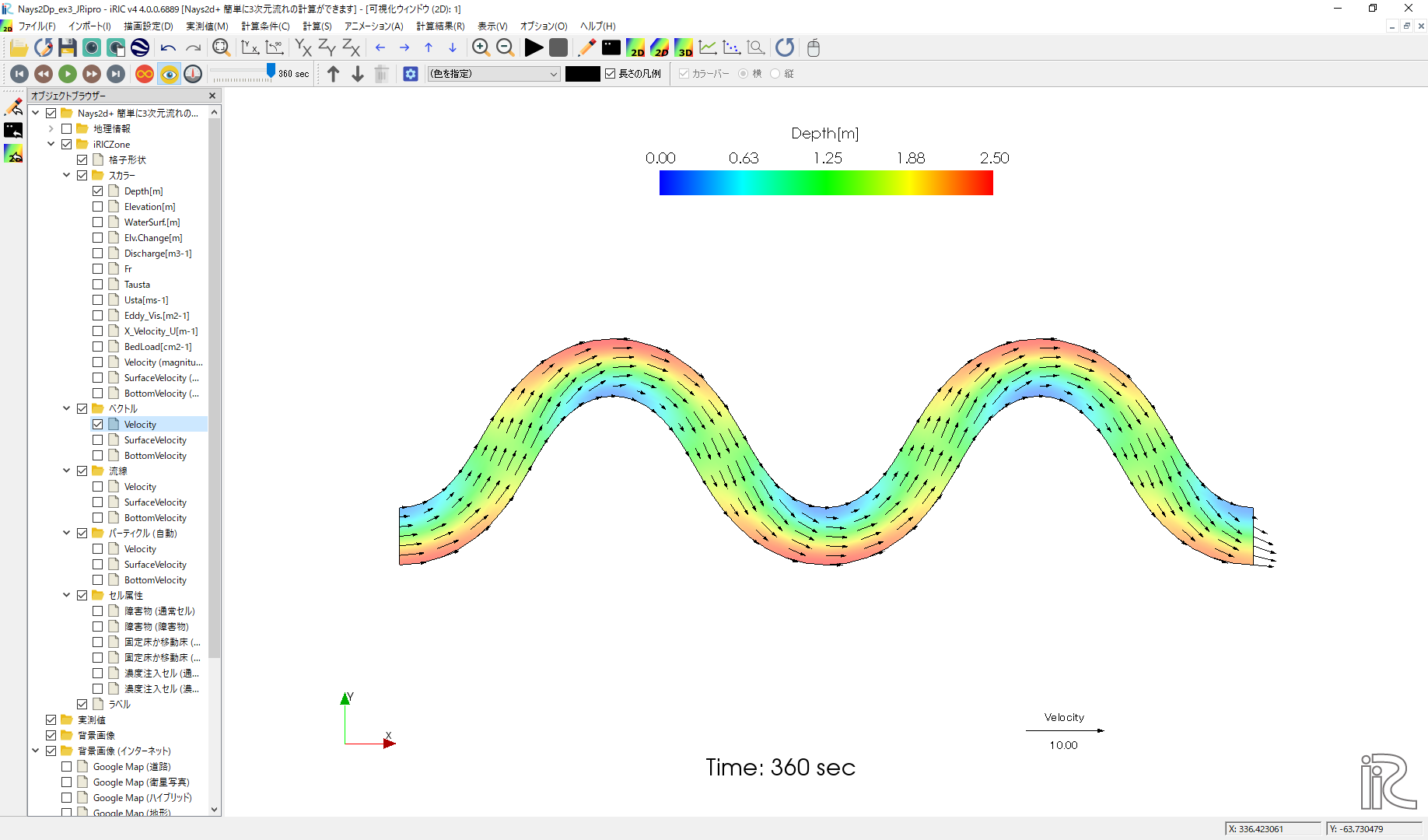This screenshot has height=840, width=1428.
Task: Open the アニメーション(A) menu
Action: [x=373, y=26]
